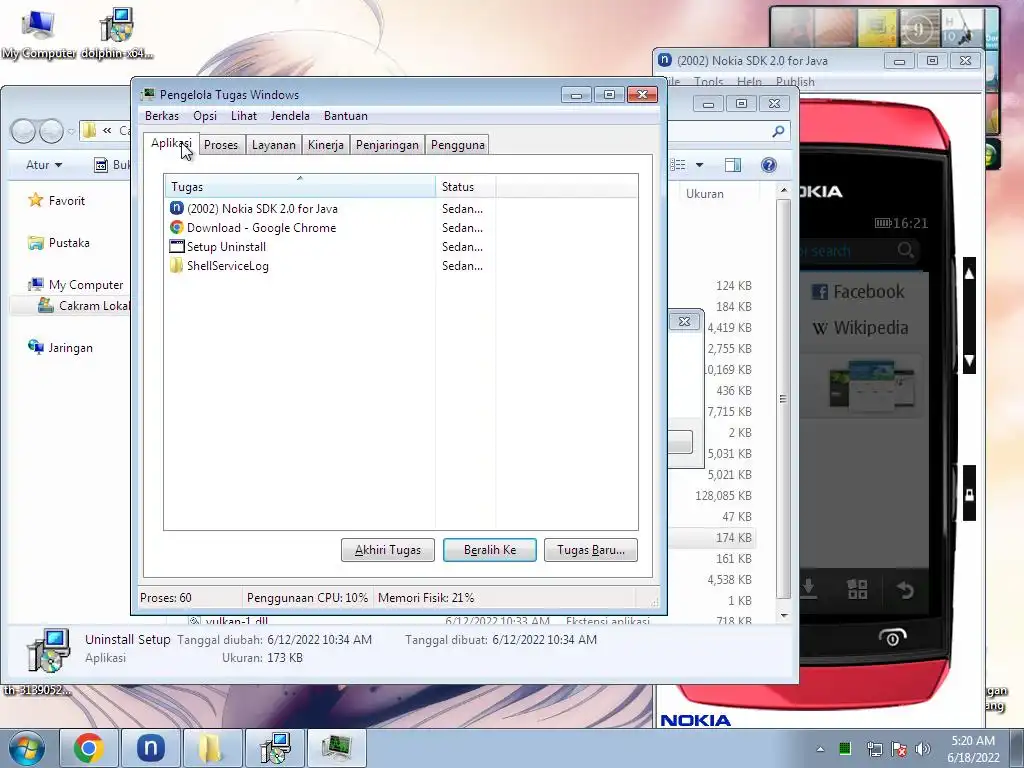Open the volume icon in system tray

(923, 749)
